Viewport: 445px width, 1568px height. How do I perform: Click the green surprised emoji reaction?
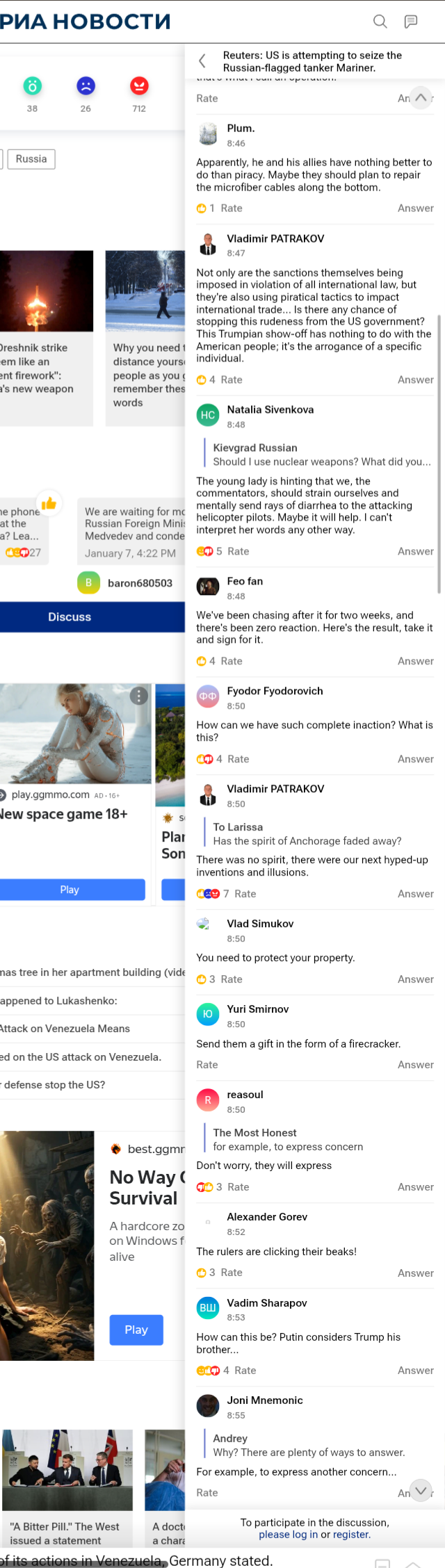[33, 86]
